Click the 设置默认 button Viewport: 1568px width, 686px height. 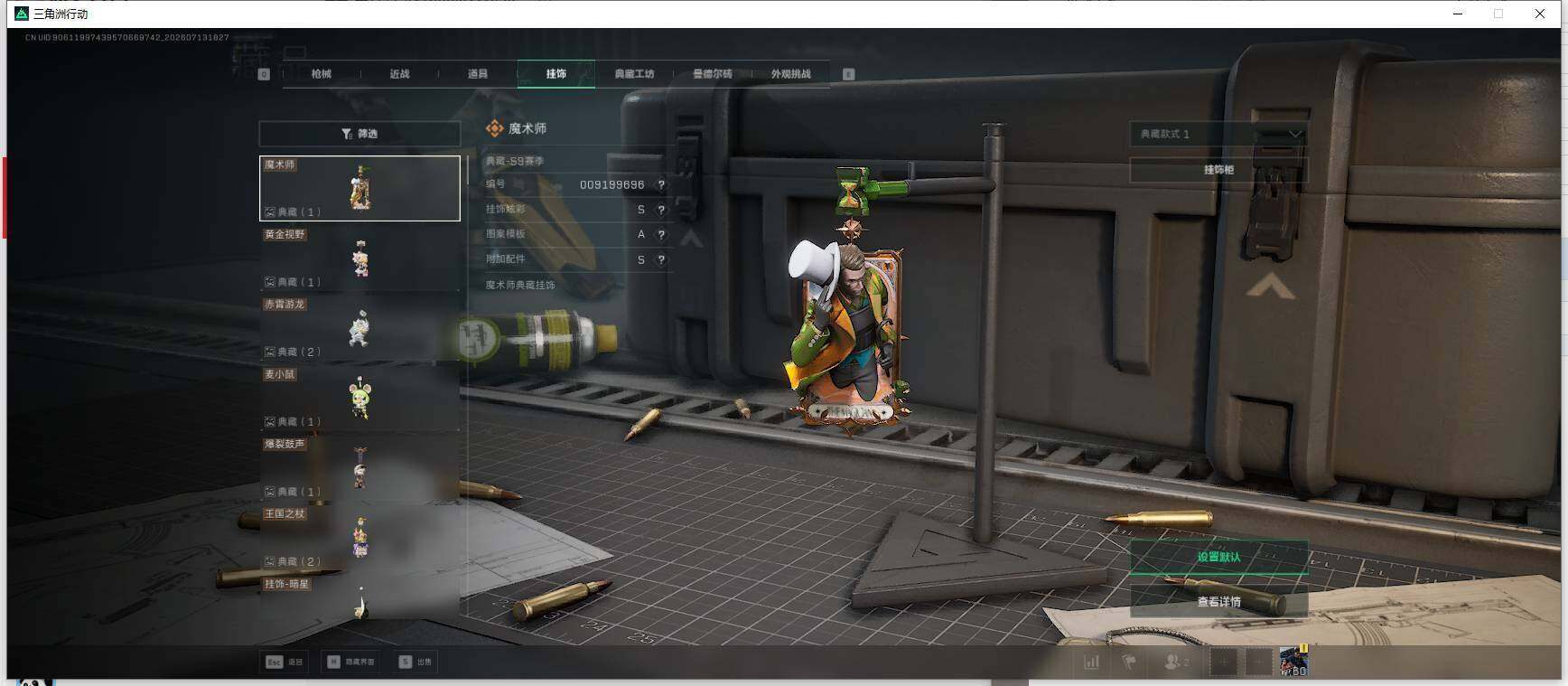1218,557
